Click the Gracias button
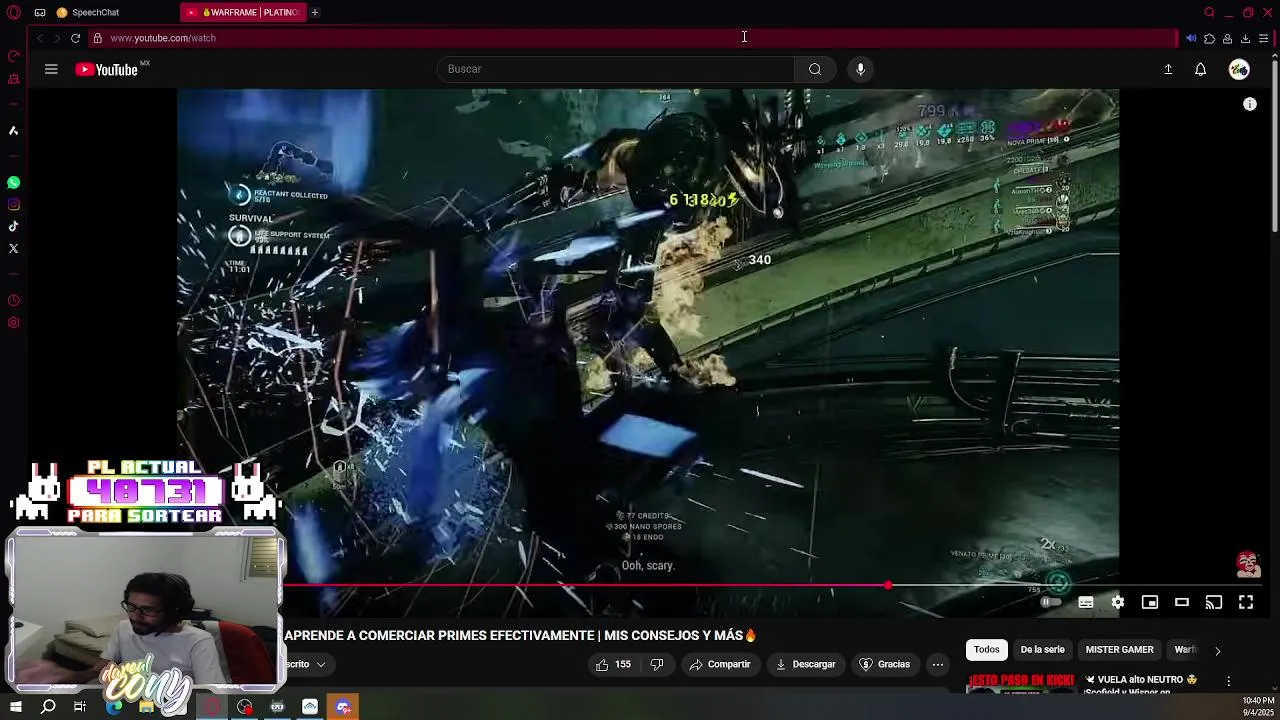 point(885,664)
